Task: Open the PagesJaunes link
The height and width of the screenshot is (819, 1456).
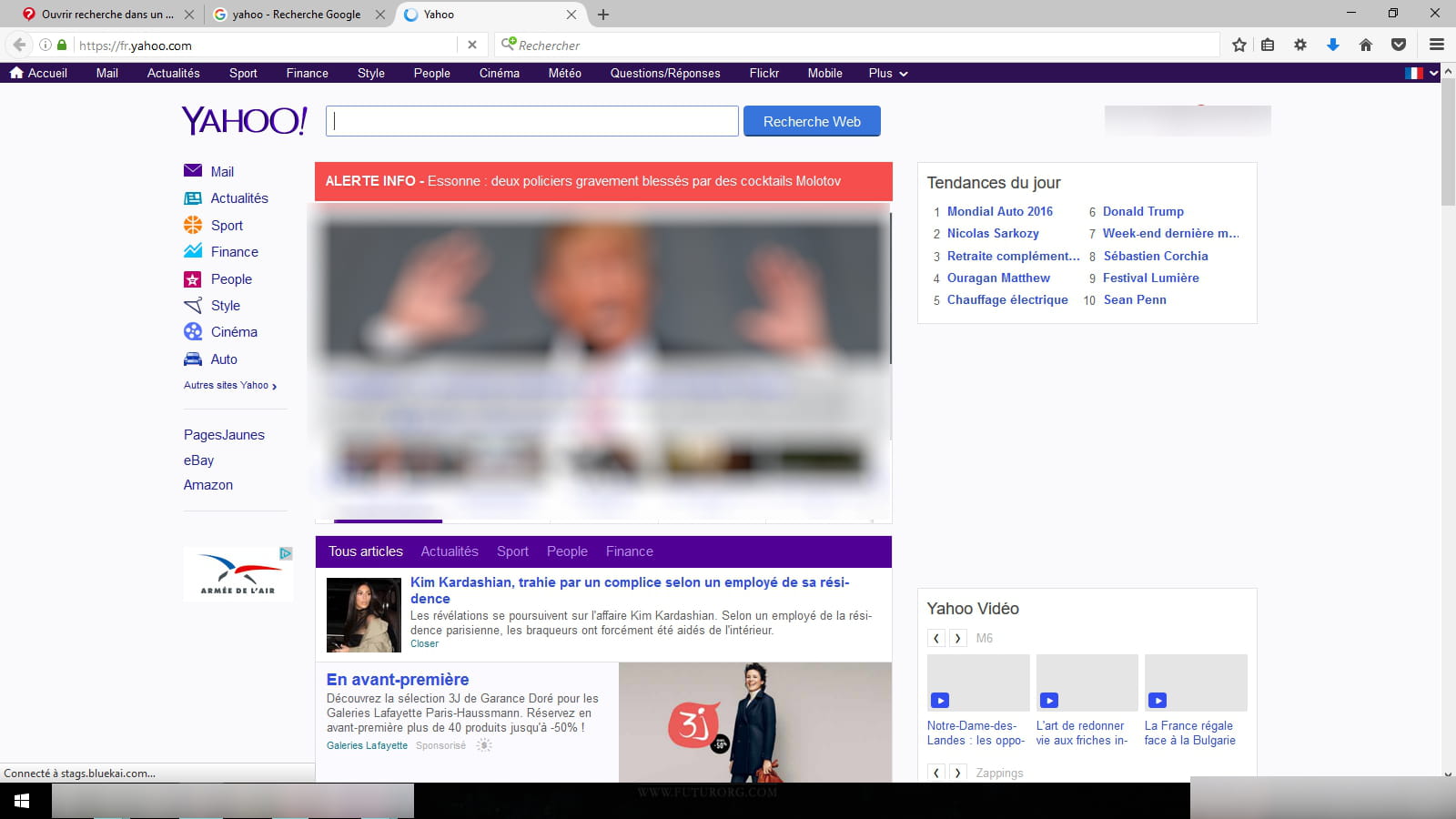Action: coord(224,435)
